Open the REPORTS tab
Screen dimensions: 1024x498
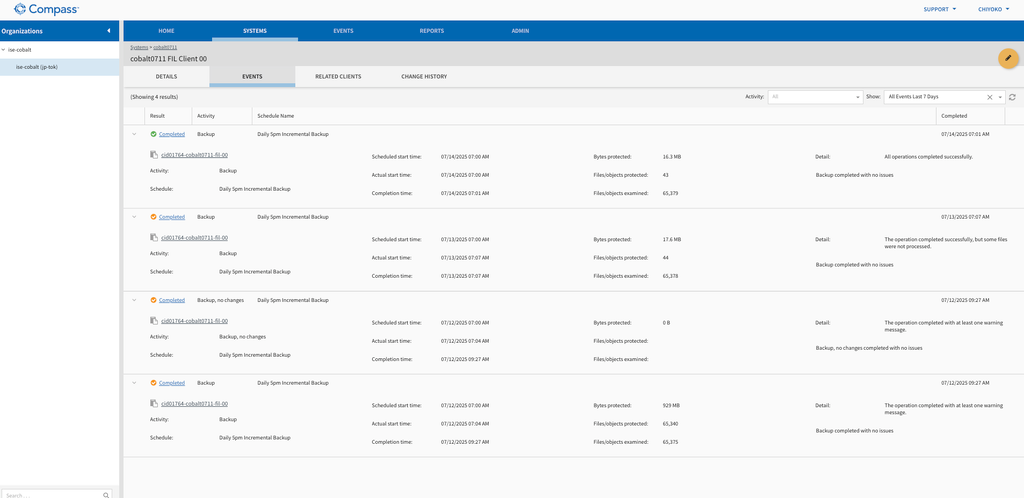coord(432,31)
